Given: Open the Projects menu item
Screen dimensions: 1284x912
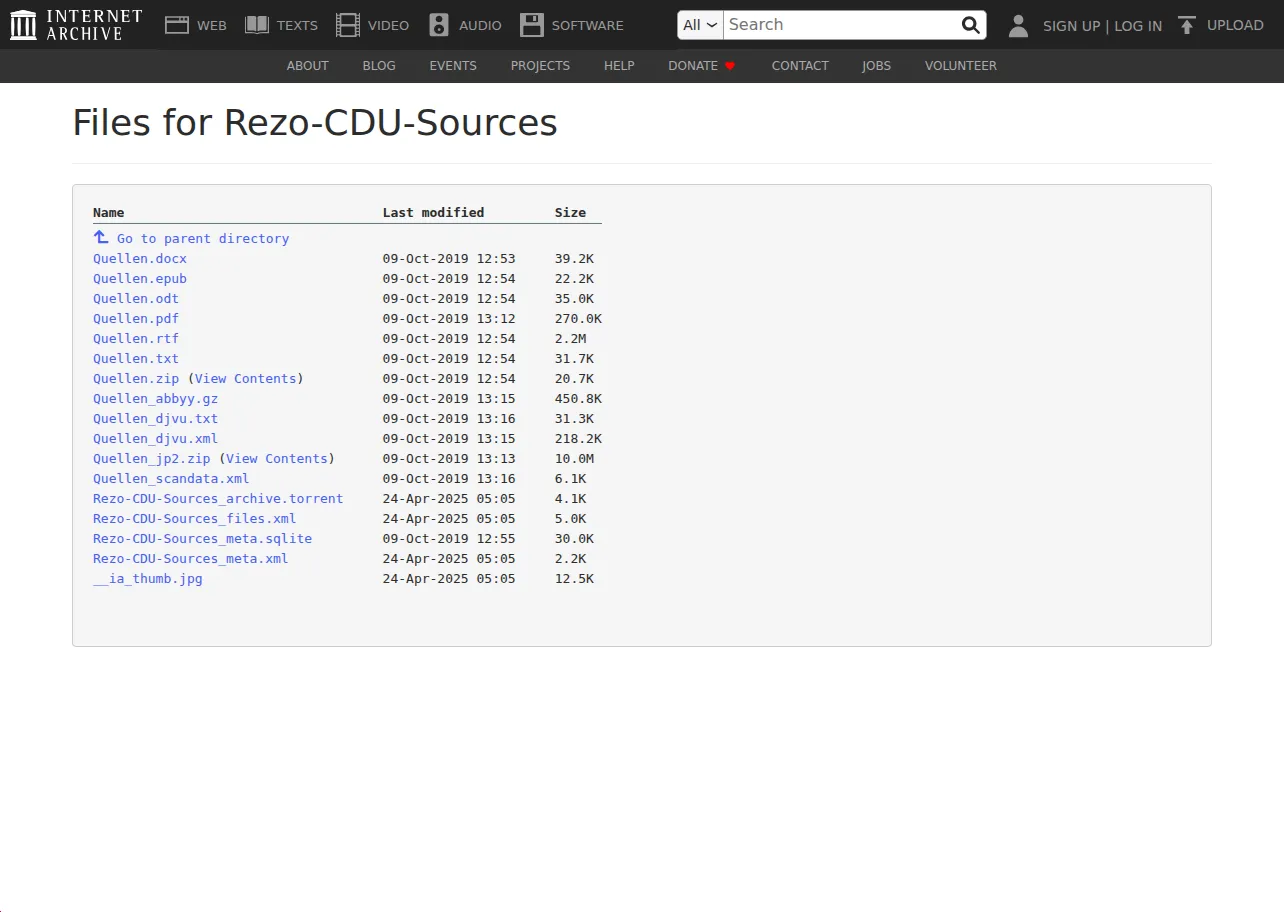Looking at the screenshot, I should tap(540, 66).
